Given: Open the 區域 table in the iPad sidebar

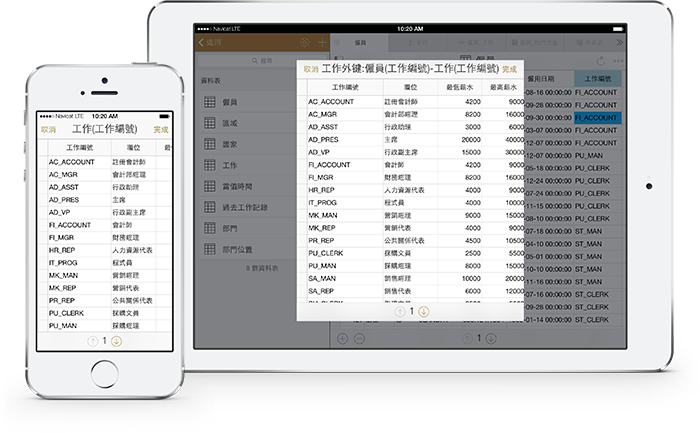Looking at the screenshot, I should click(x=246, y=123).
